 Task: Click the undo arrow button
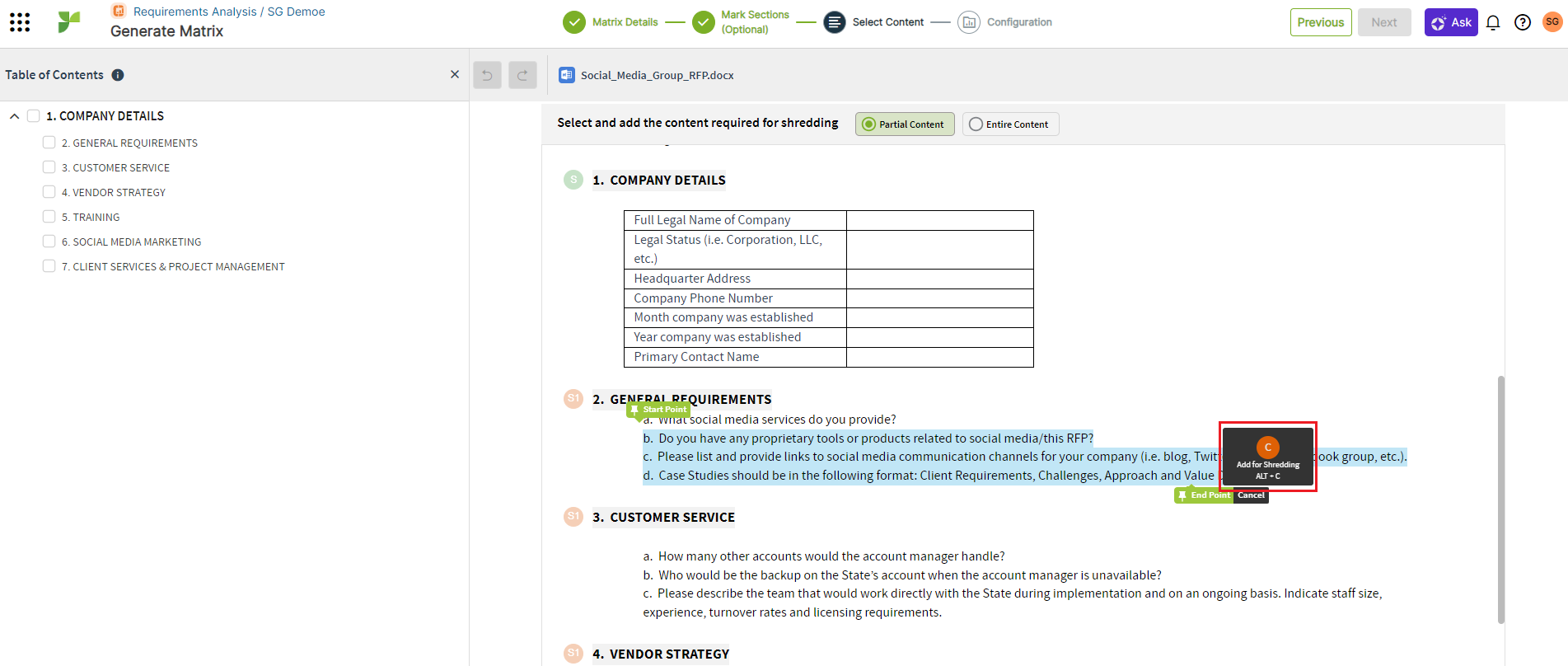tap(487, 75)
